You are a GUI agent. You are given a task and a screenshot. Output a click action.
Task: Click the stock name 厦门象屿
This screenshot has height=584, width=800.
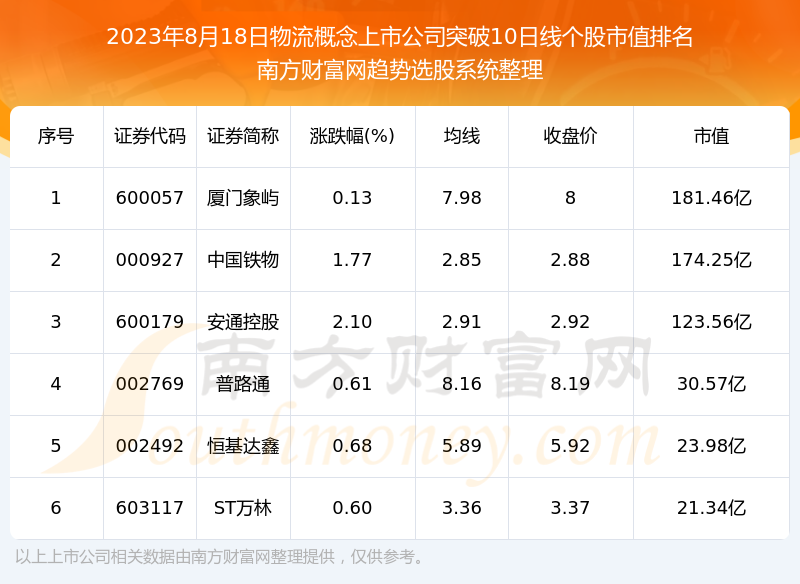(243, 198)
